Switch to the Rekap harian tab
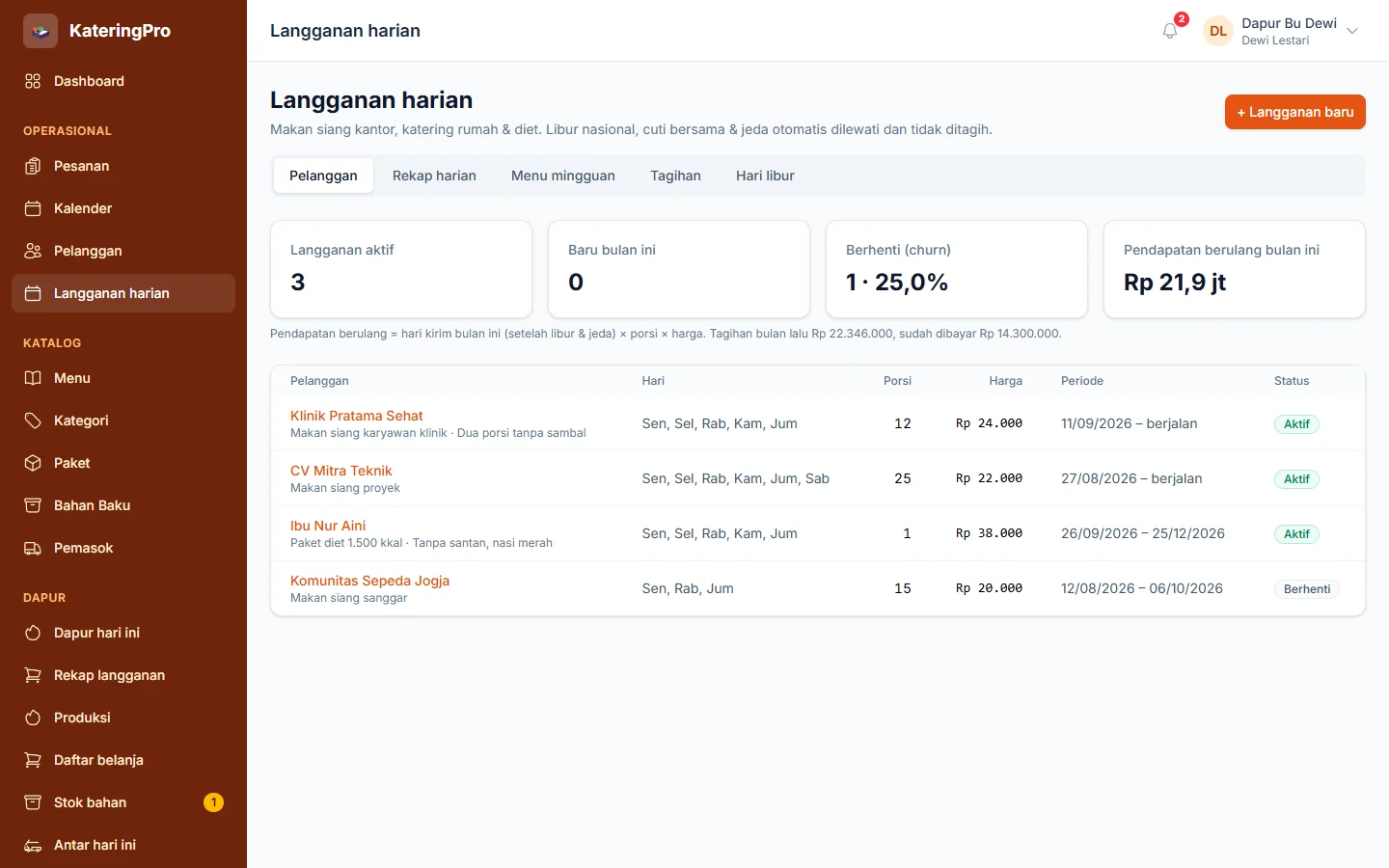Viewport: 1389px width, 868px height. (x=434, y=176)
